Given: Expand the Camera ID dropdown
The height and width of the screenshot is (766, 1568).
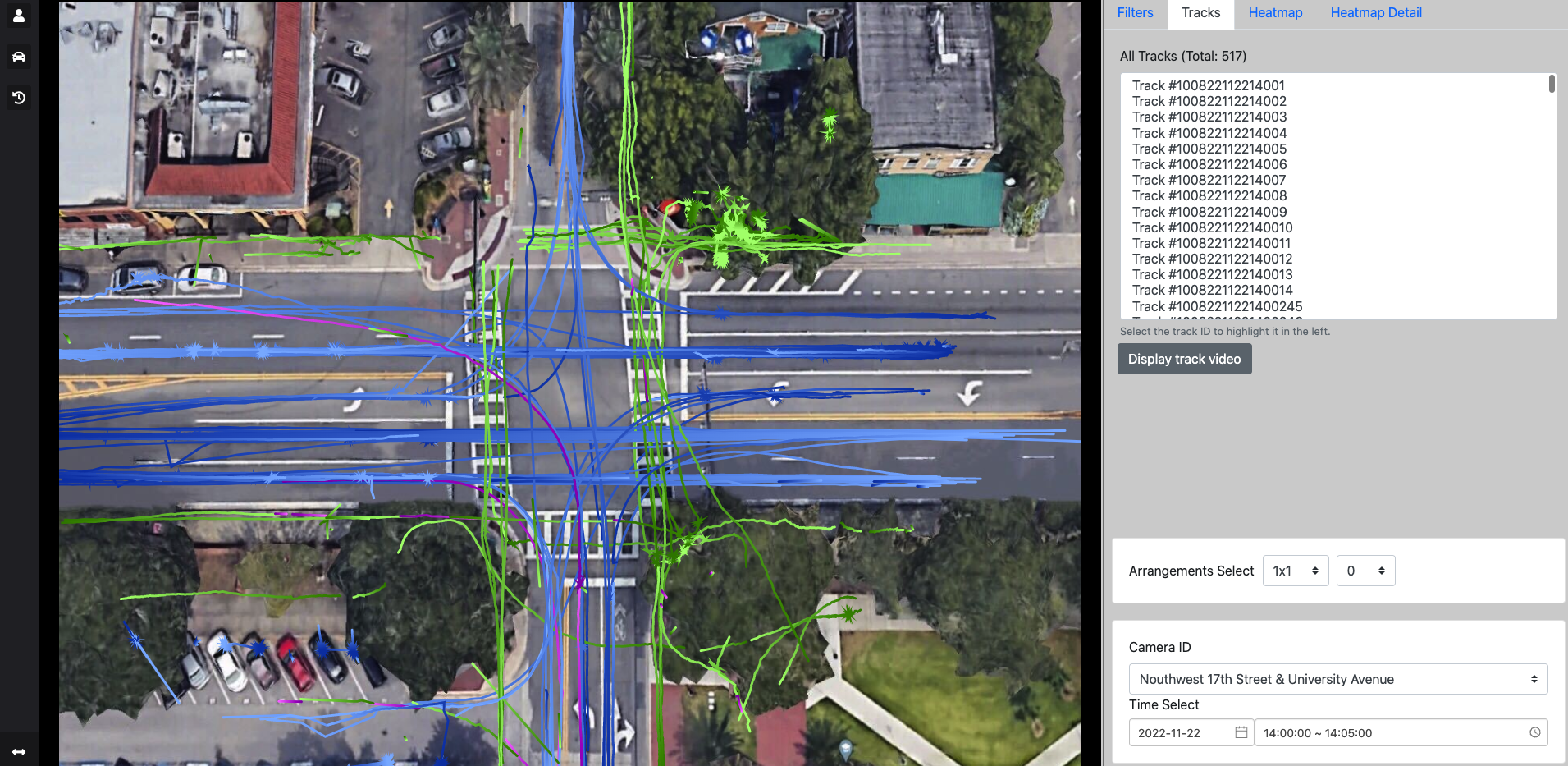Looking at the screenshot, I should tap(1337, 679).
